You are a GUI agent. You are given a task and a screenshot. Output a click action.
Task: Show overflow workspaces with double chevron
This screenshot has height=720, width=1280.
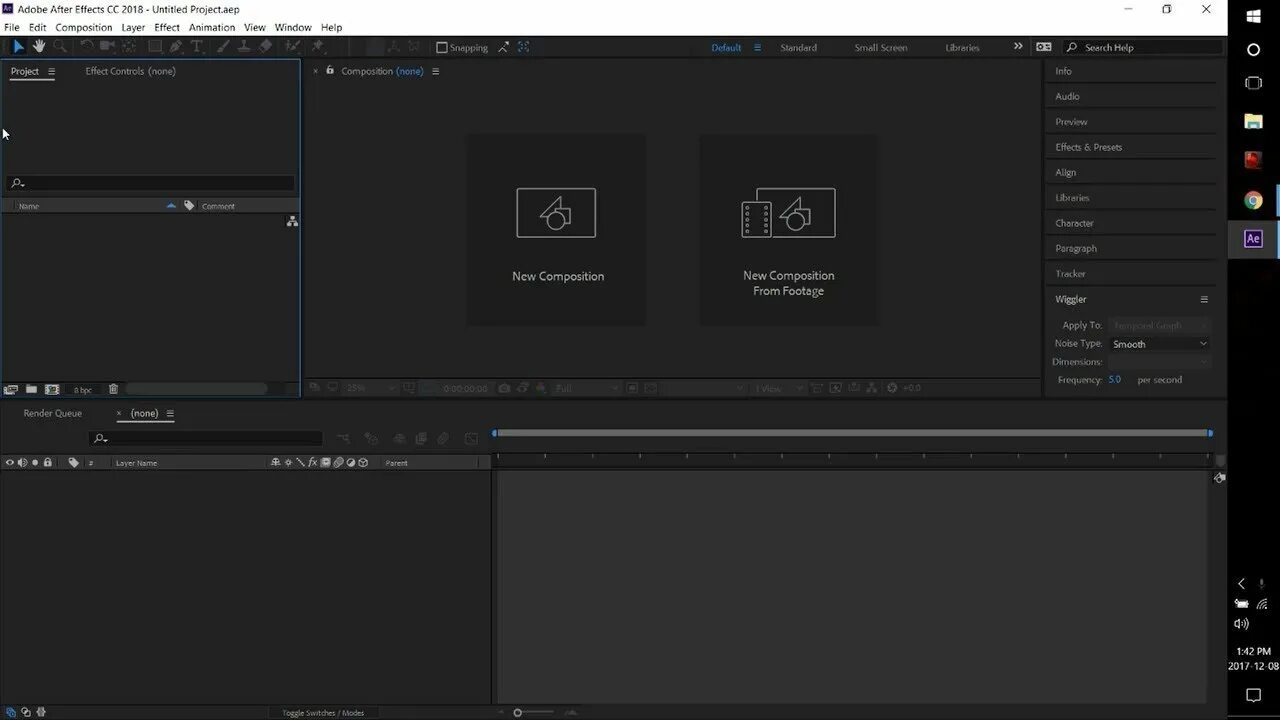(1018, 46)
